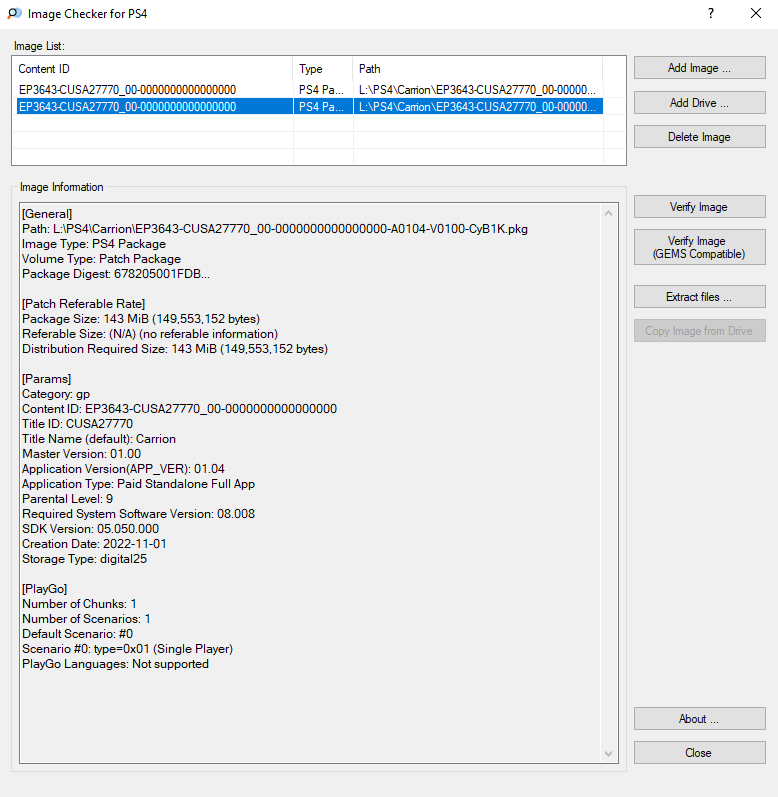778x797 pixels.
Task: Click Verify Image button
Action: (x=699, y=207)
